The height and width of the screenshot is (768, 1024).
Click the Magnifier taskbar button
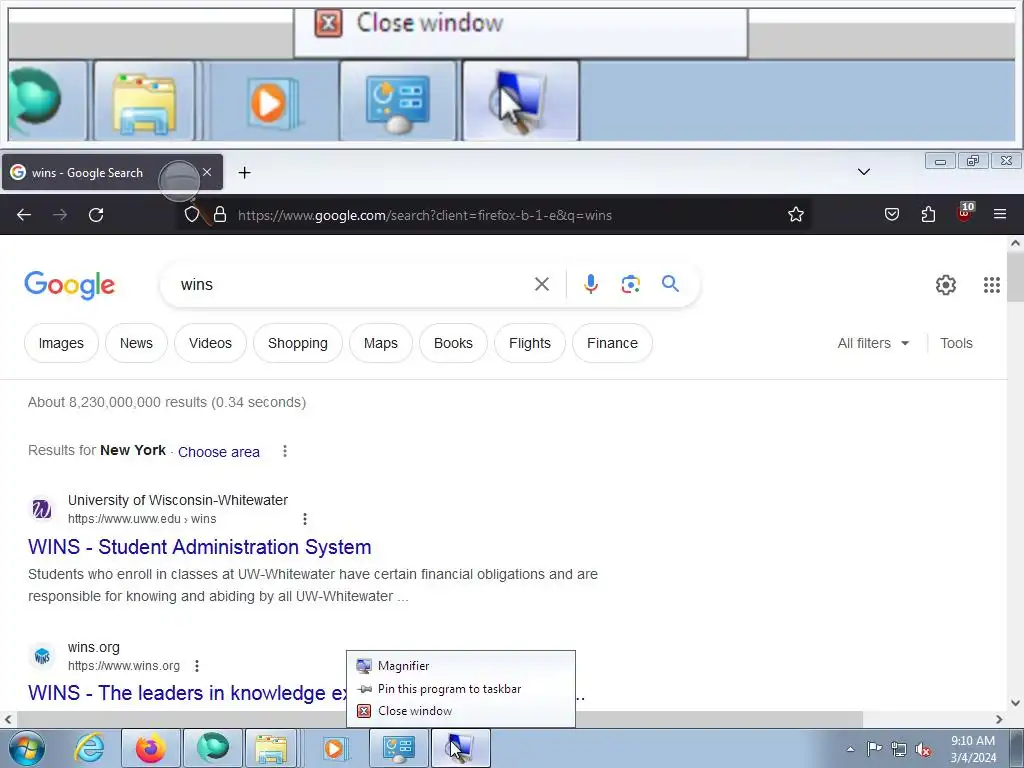(460, 748)
